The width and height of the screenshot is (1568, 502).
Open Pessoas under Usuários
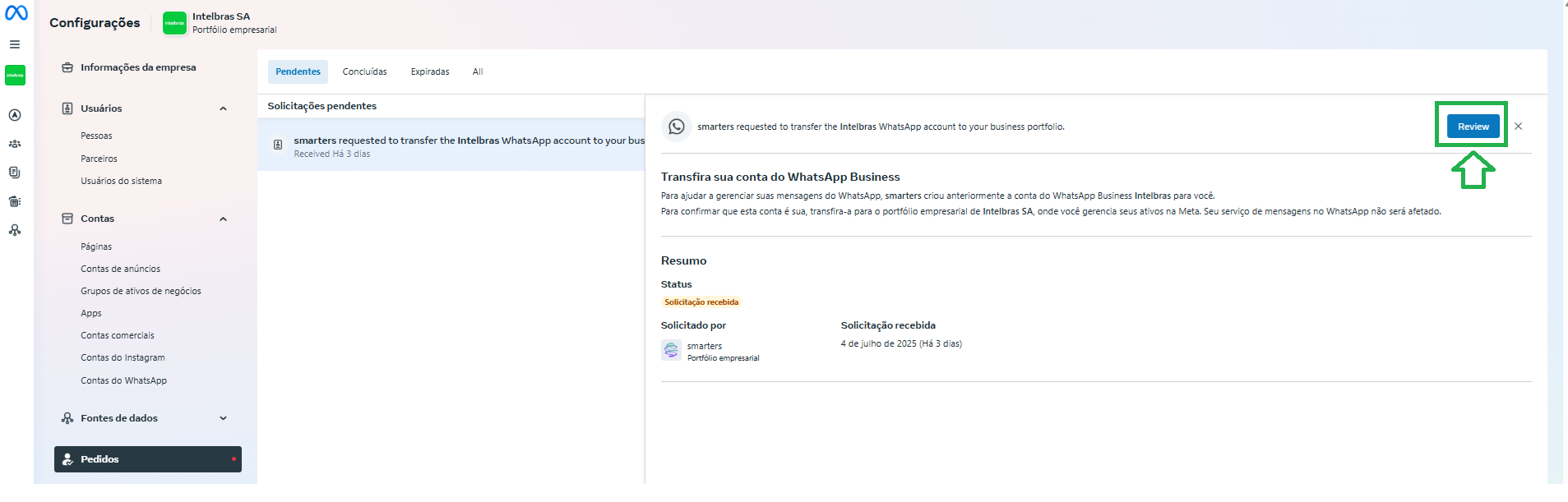[x=96, y=136]
